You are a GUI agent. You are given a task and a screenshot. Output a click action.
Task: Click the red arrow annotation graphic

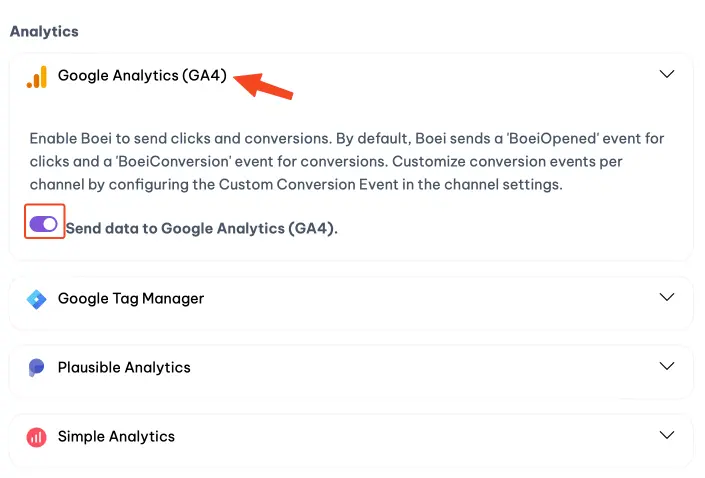click(x=266, y=84)
